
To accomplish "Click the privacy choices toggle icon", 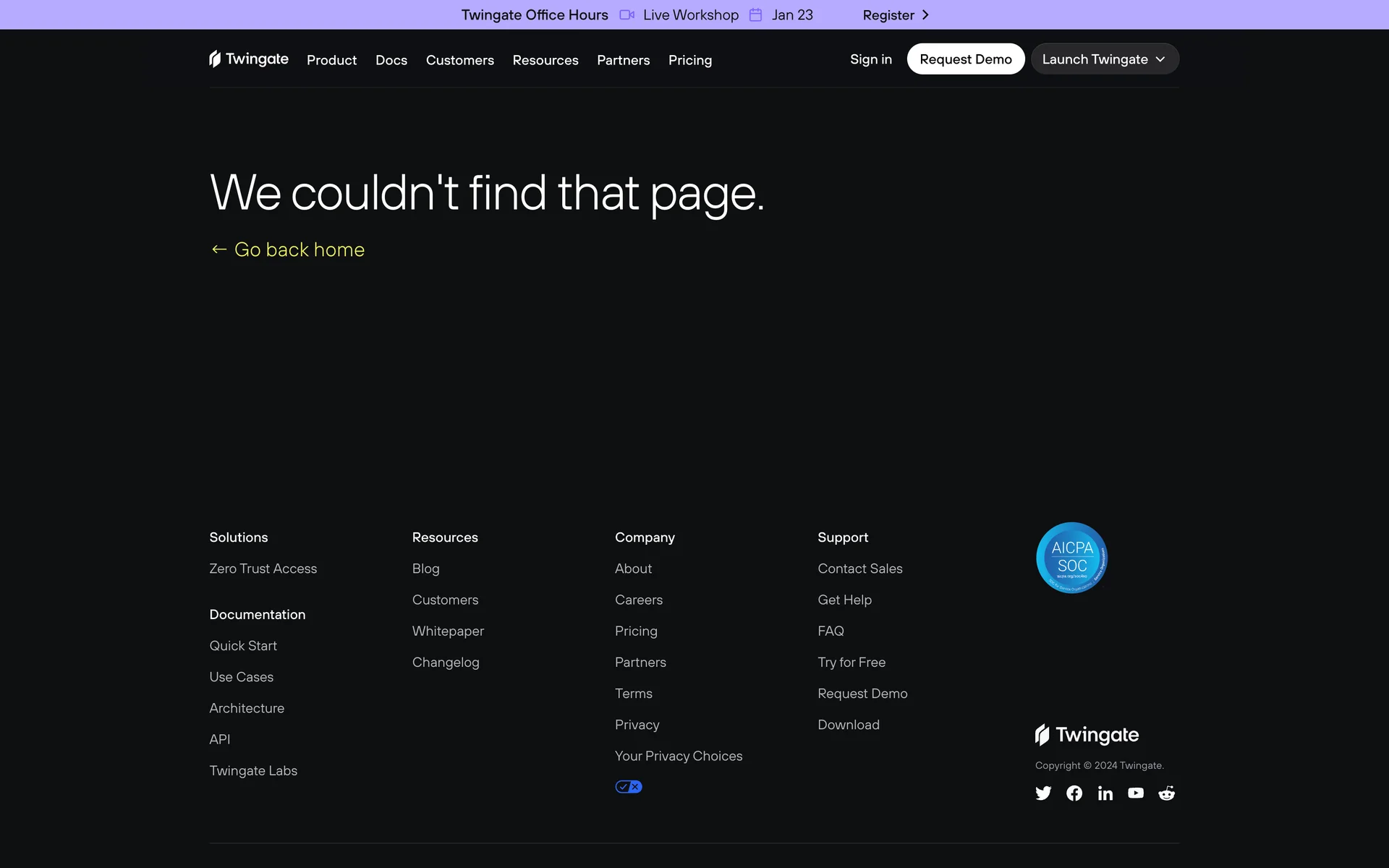I will coord(628,786).
